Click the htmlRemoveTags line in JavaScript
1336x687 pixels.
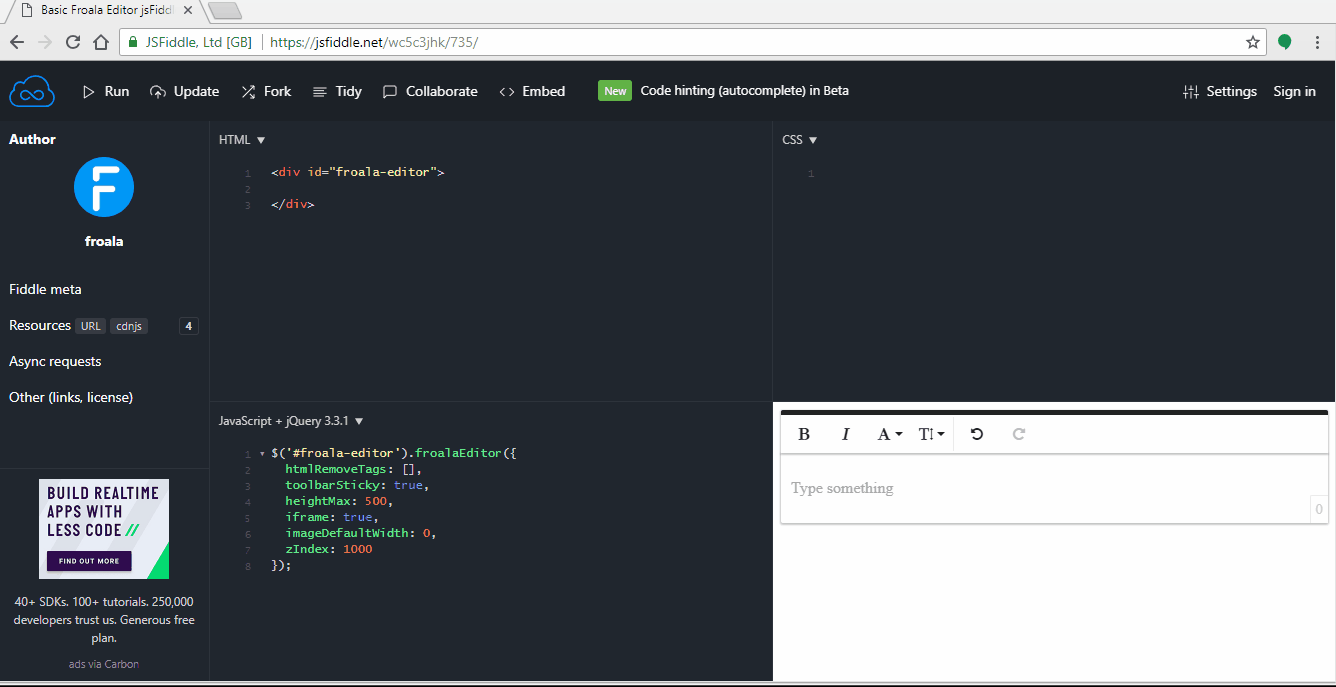coord(354,469)
